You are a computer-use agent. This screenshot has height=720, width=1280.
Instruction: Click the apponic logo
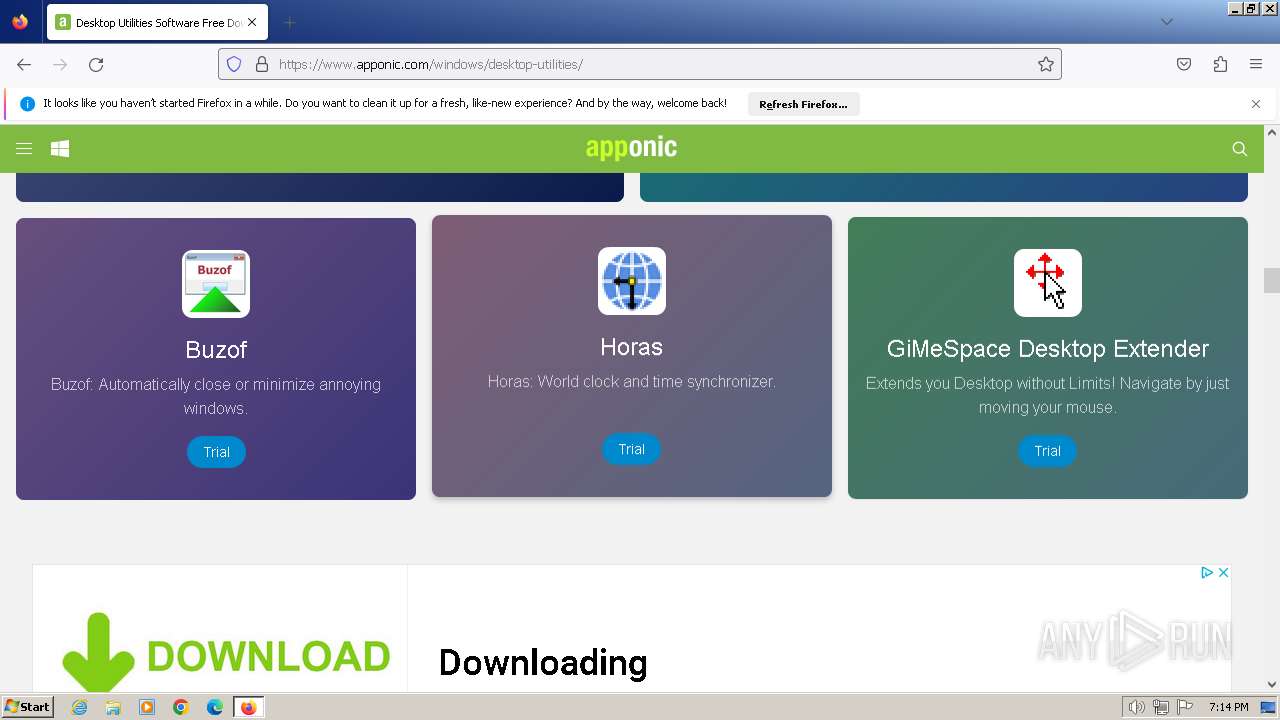(632, 148)
